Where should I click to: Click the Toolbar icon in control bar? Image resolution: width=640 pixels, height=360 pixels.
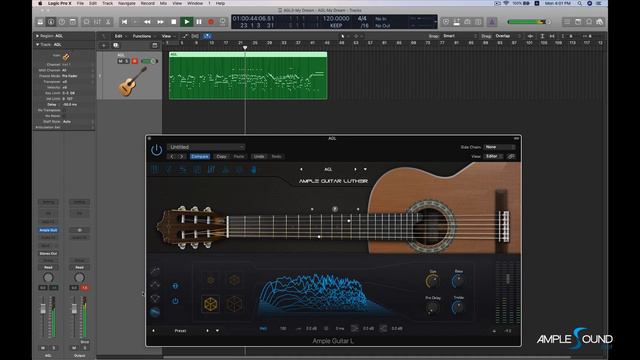coord(72,22)
